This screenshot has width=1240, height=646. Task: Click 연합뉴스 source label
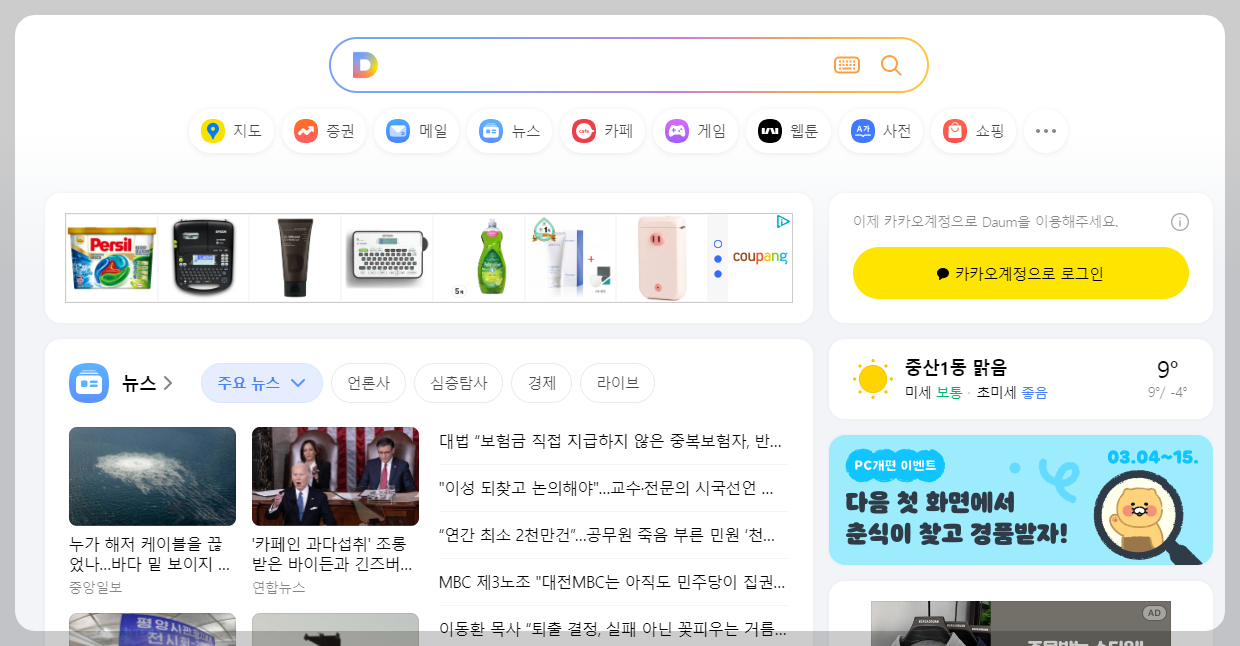[x=279, y=587]
